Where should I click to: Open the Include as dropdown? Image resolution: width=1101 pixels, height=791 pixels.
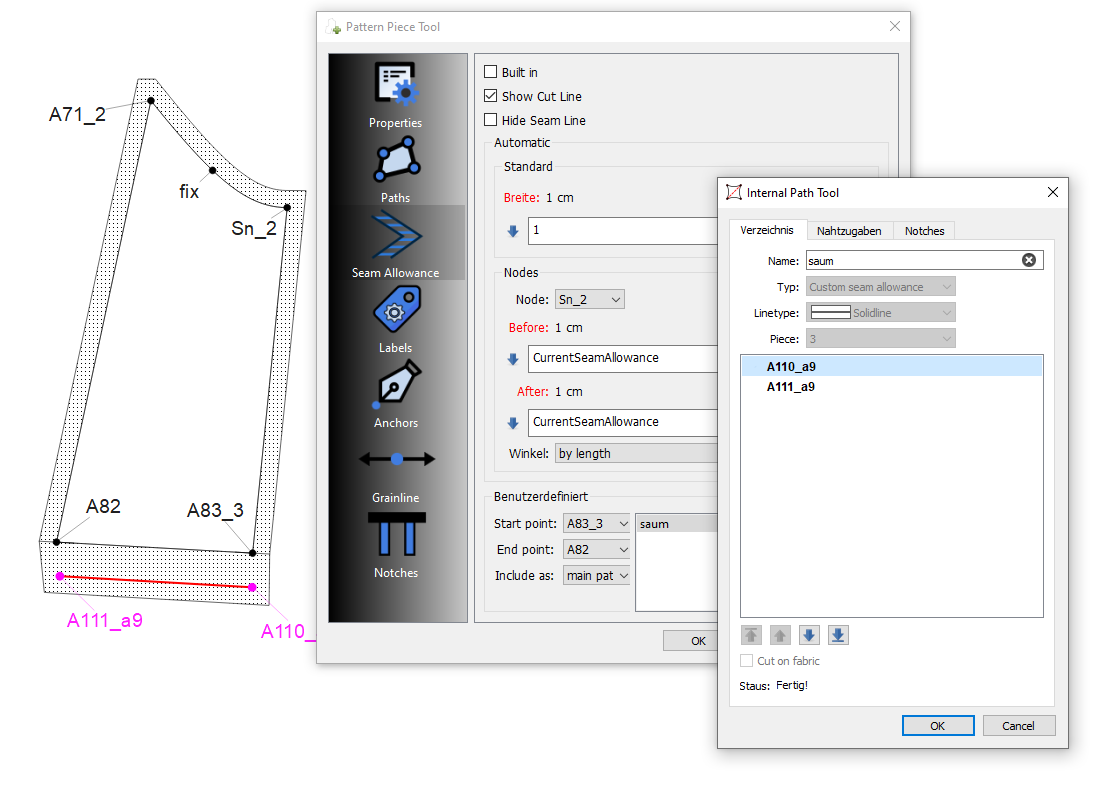coord(596,575)
